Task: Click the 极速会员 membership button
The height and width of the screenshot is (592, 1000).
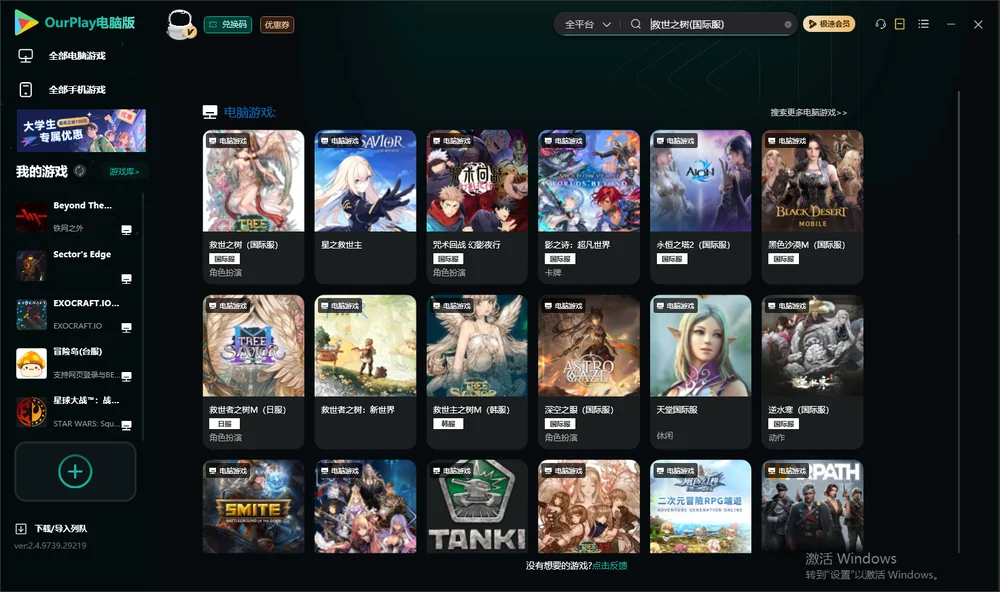Action: click(829, 24)
